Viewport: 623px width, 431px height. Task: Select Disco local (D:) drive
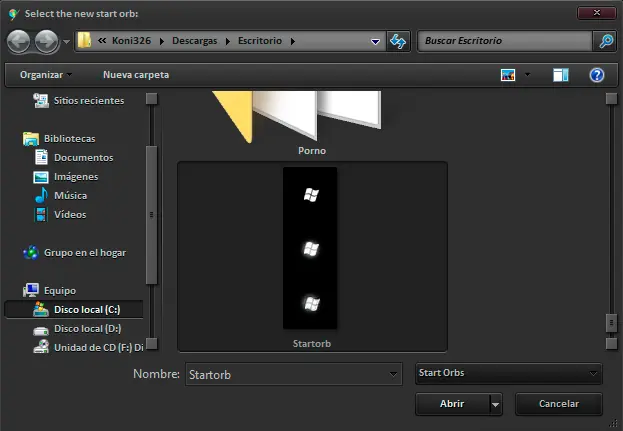pyautogui.click(x=77, y=329)
